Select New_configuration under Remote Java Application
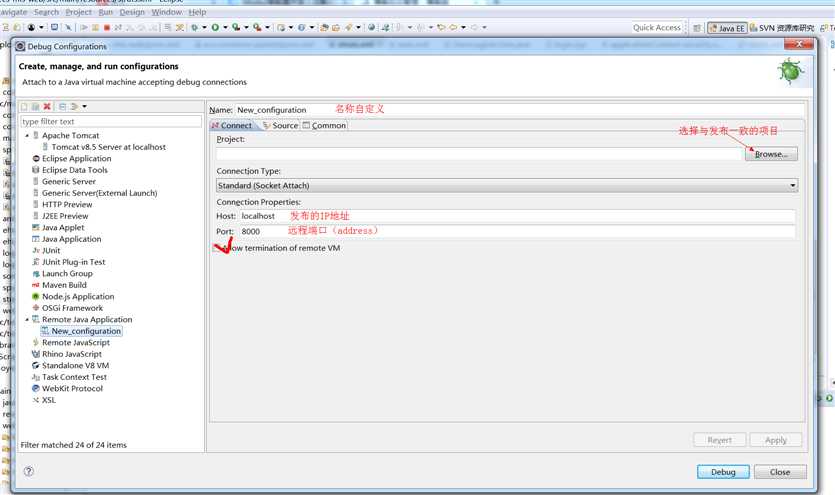 pos(81,331)
